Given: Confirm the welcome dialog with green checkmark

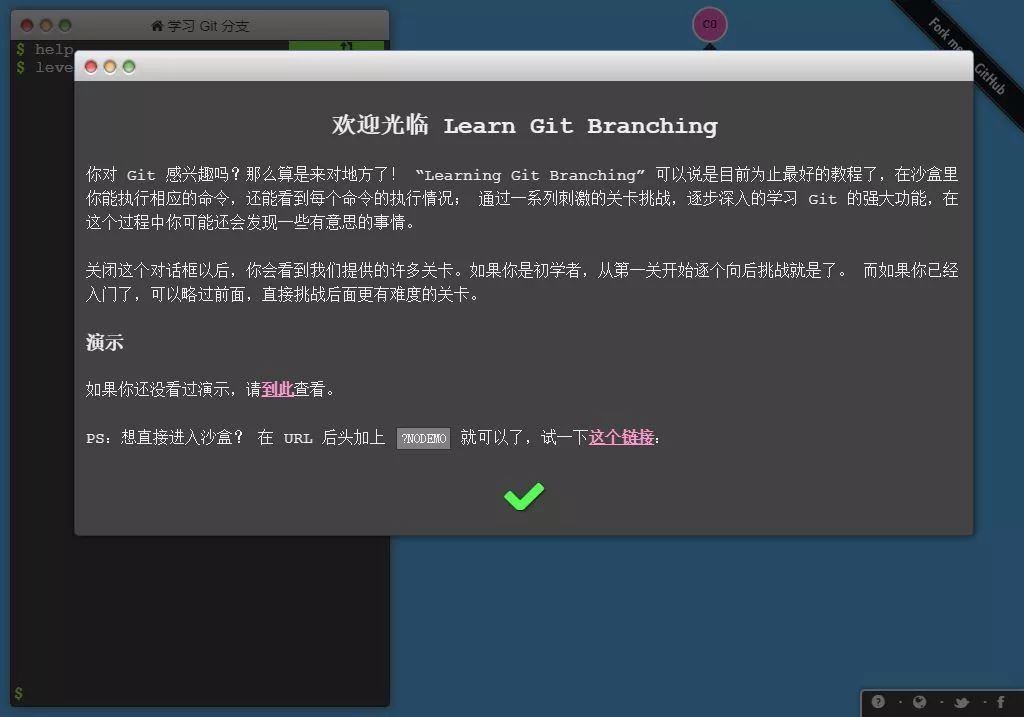Looking at the screenshot, I should (x=524, y=497).
